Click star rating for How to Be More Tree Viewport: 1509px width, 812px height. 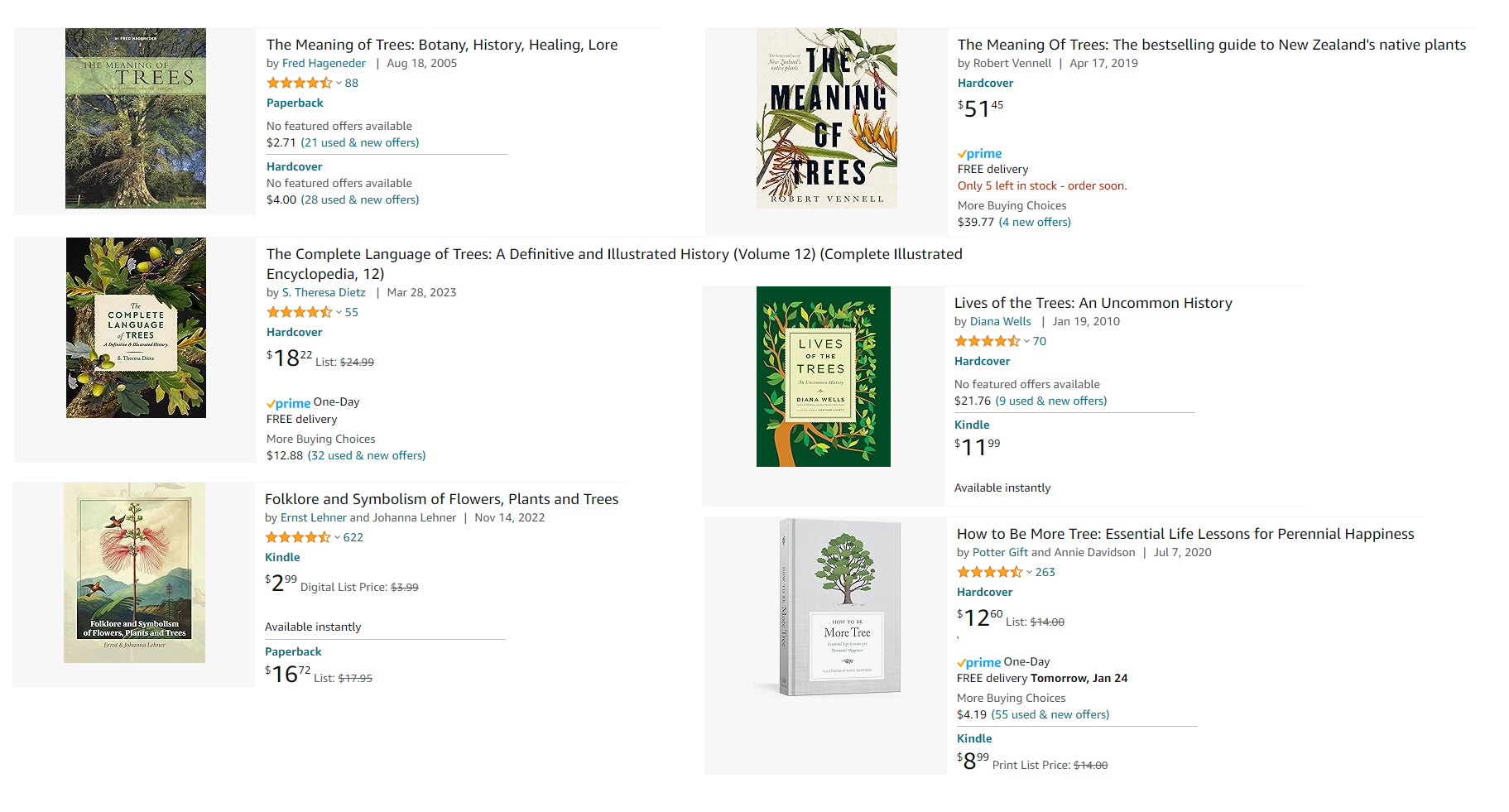click(989, 572)
